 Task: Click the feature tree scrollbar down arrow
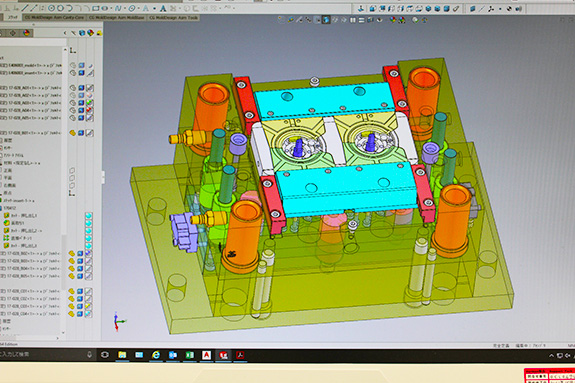tap(63, 333)
